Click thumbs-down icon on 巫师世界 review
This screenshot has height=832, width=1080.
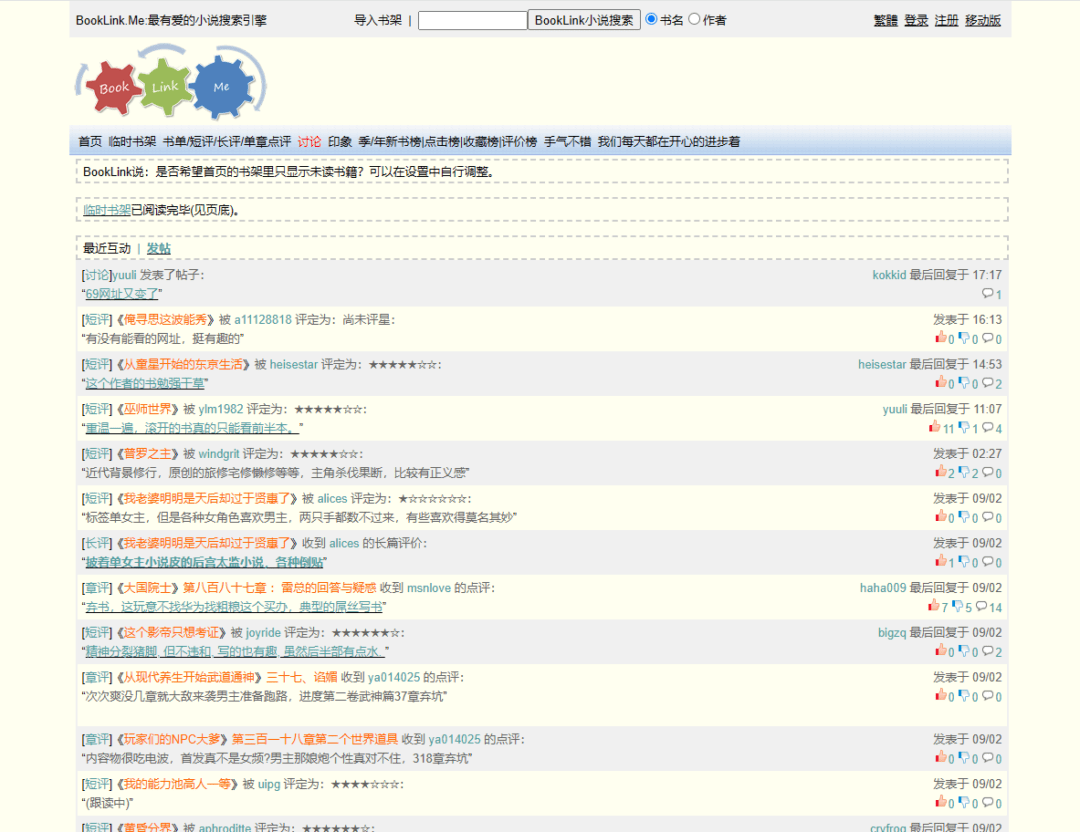[x=964, y=427]
